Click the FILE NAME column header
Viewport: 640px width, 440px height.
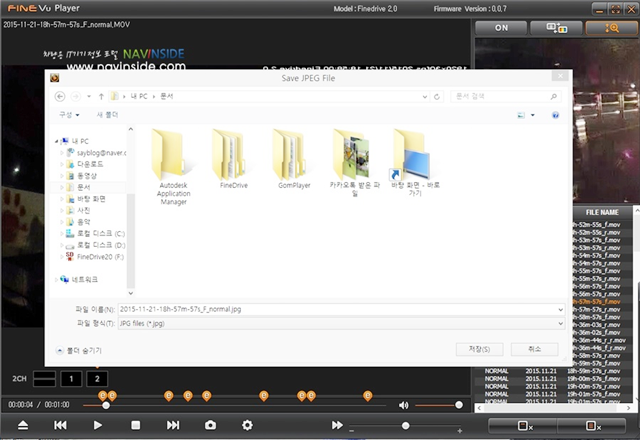click(x=602, y=213)
